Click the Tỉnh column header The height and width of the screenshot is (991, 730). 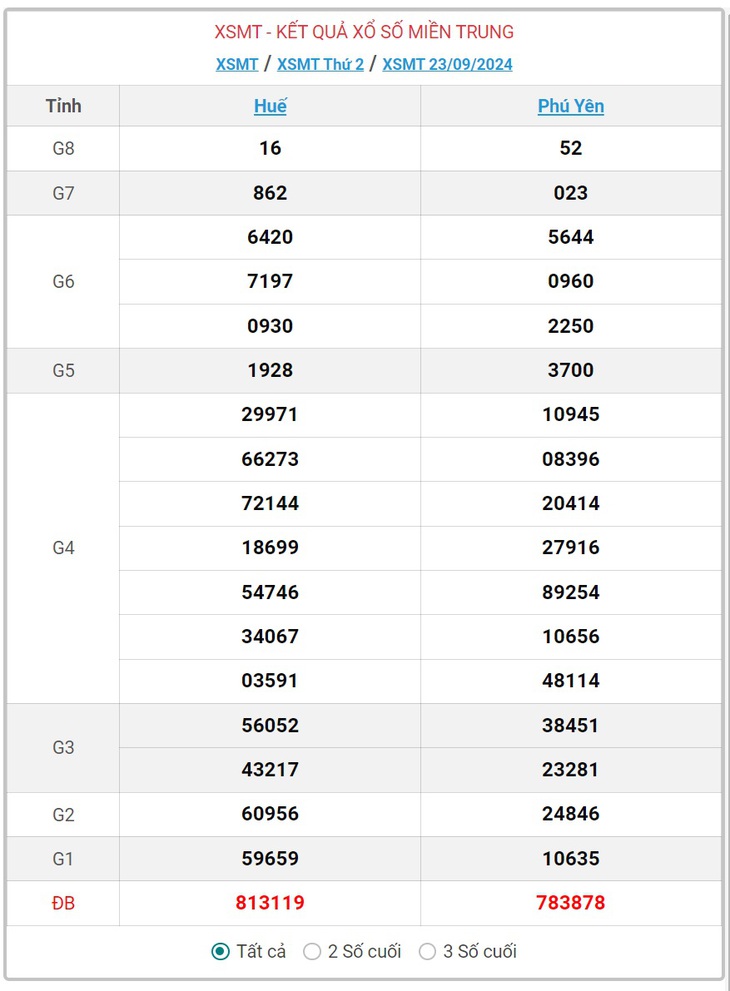click(x=63, y=106)
